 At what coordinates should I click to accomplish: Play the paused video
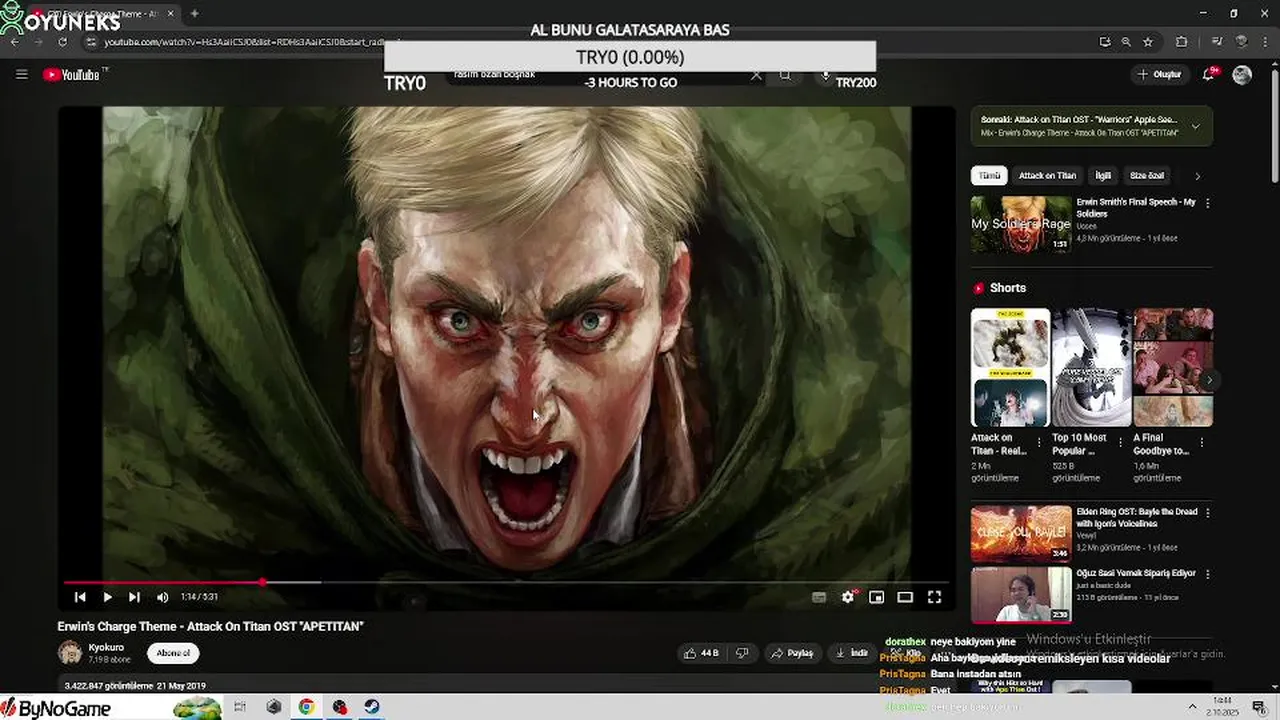pos(107,597)
